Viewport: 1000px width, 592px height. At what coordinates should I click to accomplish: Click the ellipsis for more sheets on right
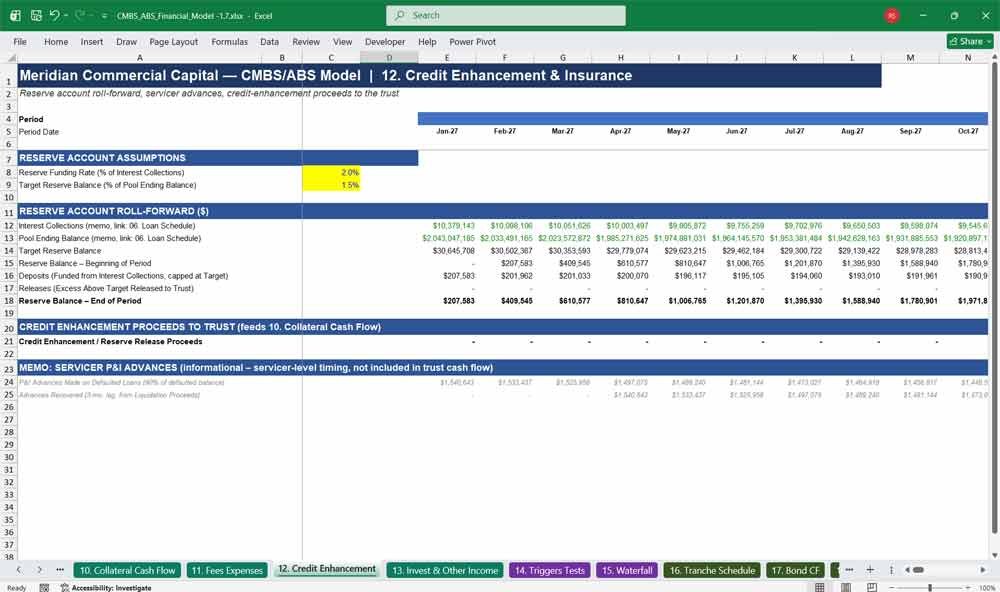tap(849, 570)
